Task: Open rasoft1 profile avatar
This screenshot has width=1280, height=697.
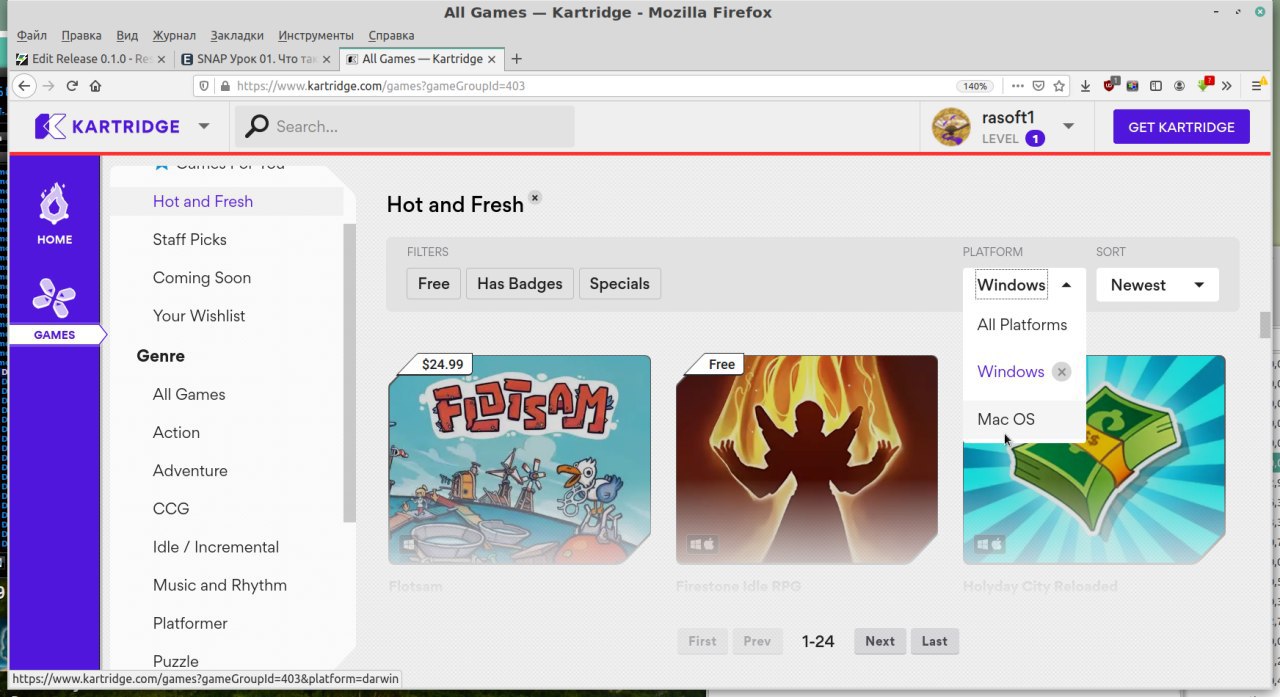Action: click(x=951, y=127)
